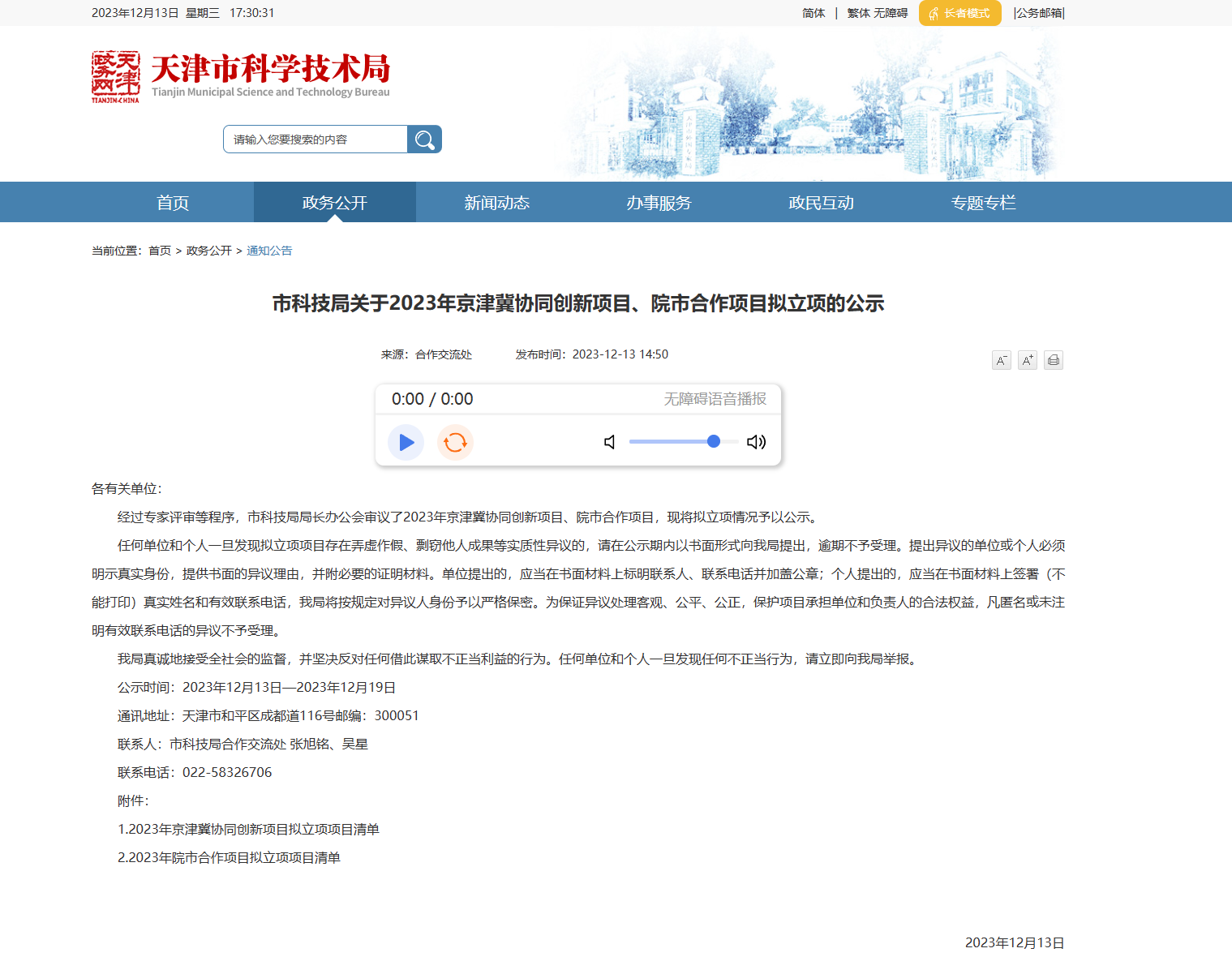Click the Tianjin bureau logo
The image size is (1232, 957).
241,76
